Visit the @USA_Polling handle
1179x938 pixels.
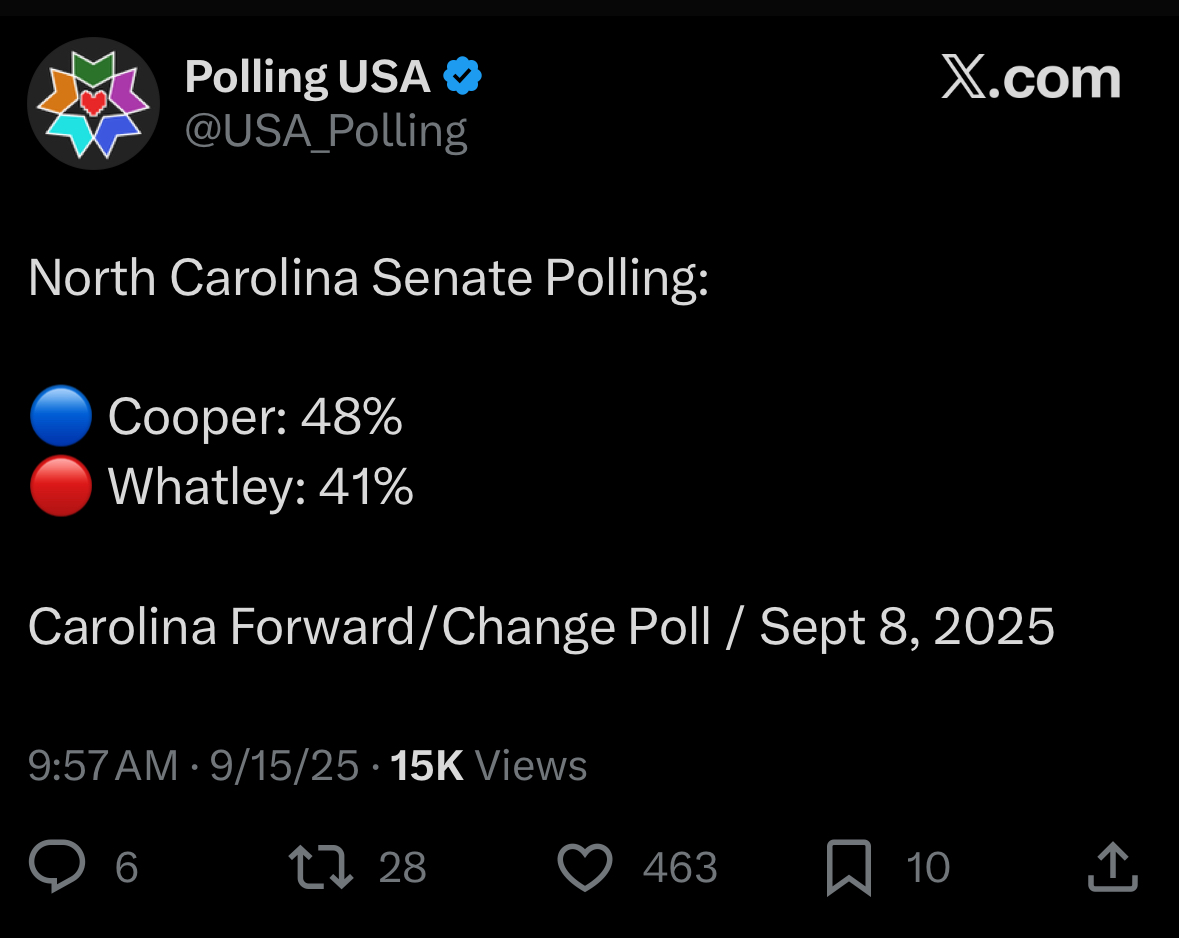pyautogui.click(x=326, y=132)
